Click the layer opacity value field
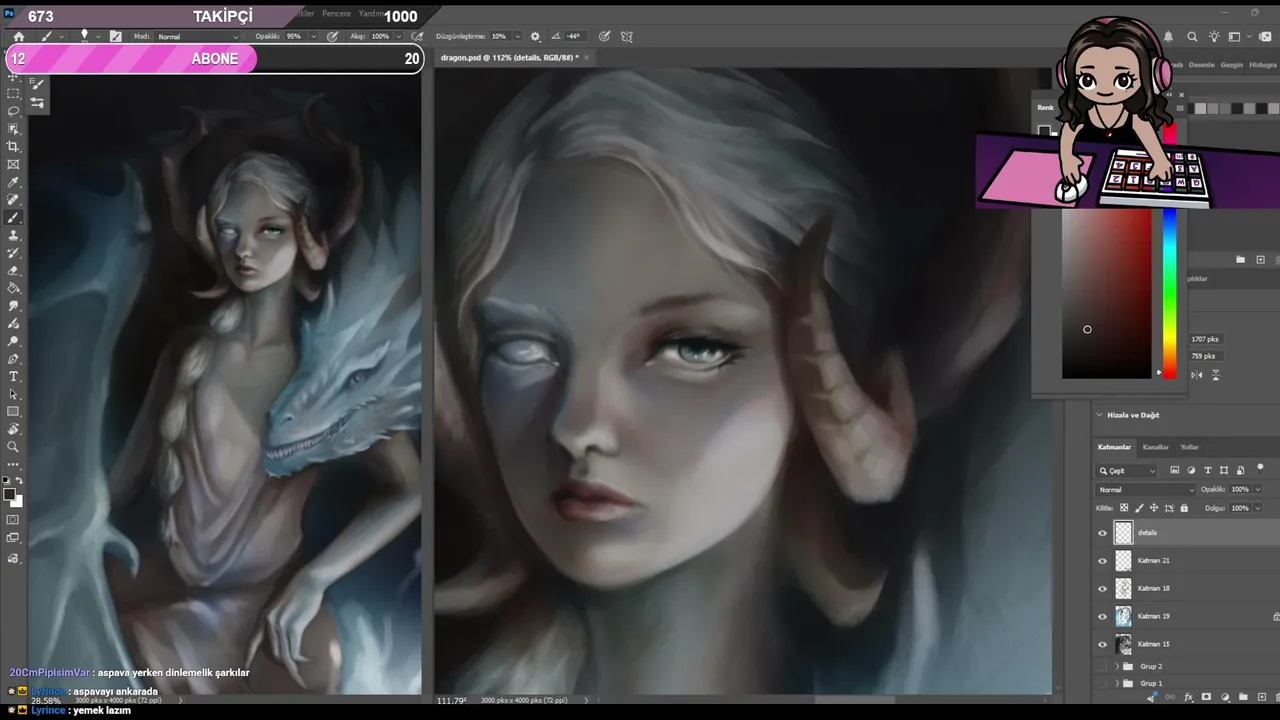This screenshot has height=720, width=1280. [x=1240, y=490]
